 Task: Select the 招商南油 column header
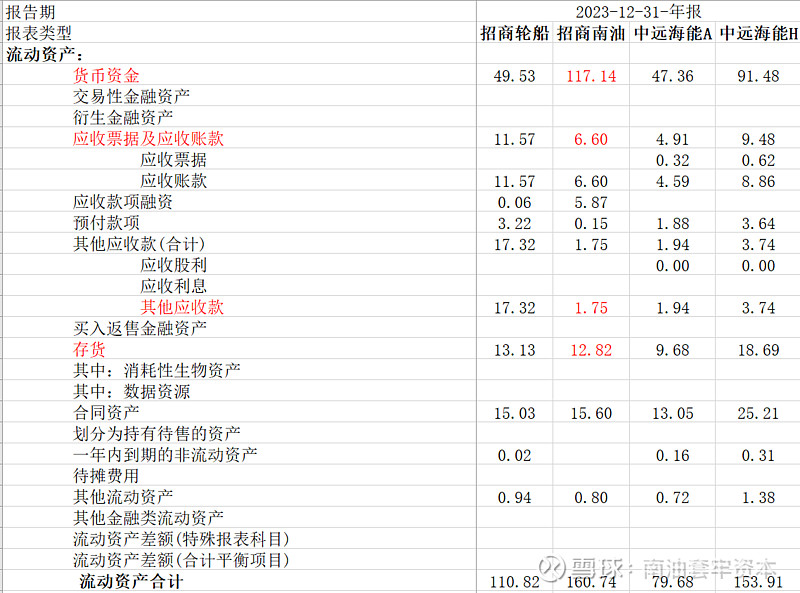click(x=591, y=33)
